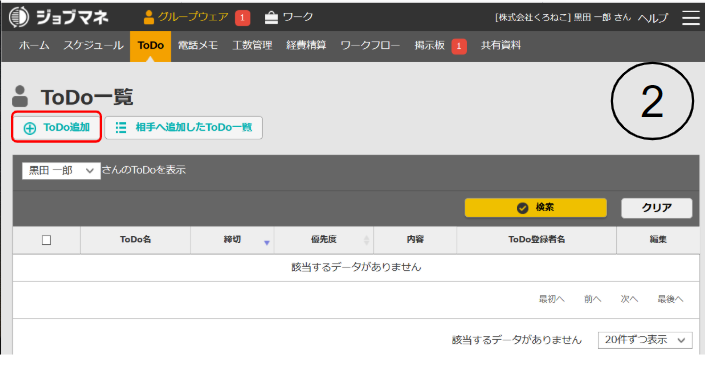The image size is (705, 368).
Task: Go to ホーム tab
Action: coord(34,45)
